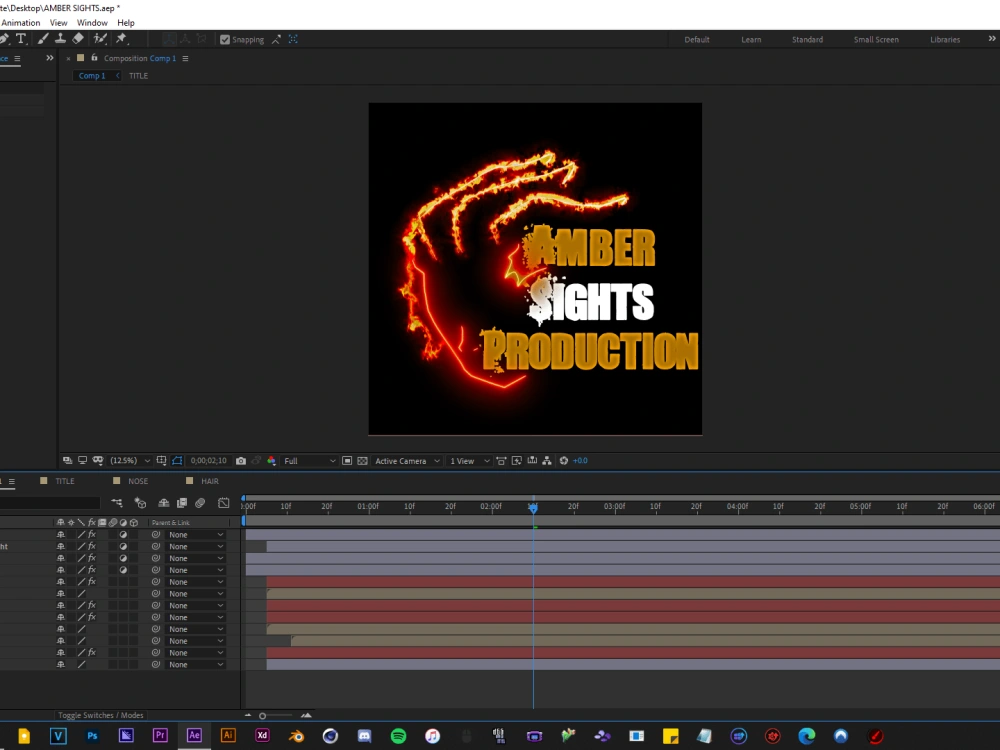1000x750 pixels.
Task: Click Comp 1 in the breadcrumb navigator
Action: (92, 75)
